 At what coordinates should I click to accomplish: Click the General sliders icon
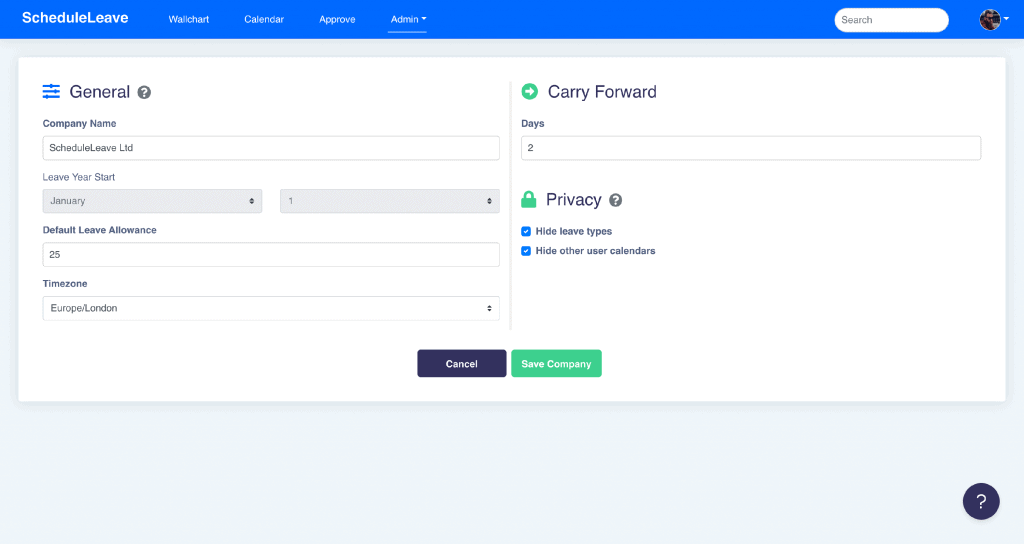click(51, 92)
